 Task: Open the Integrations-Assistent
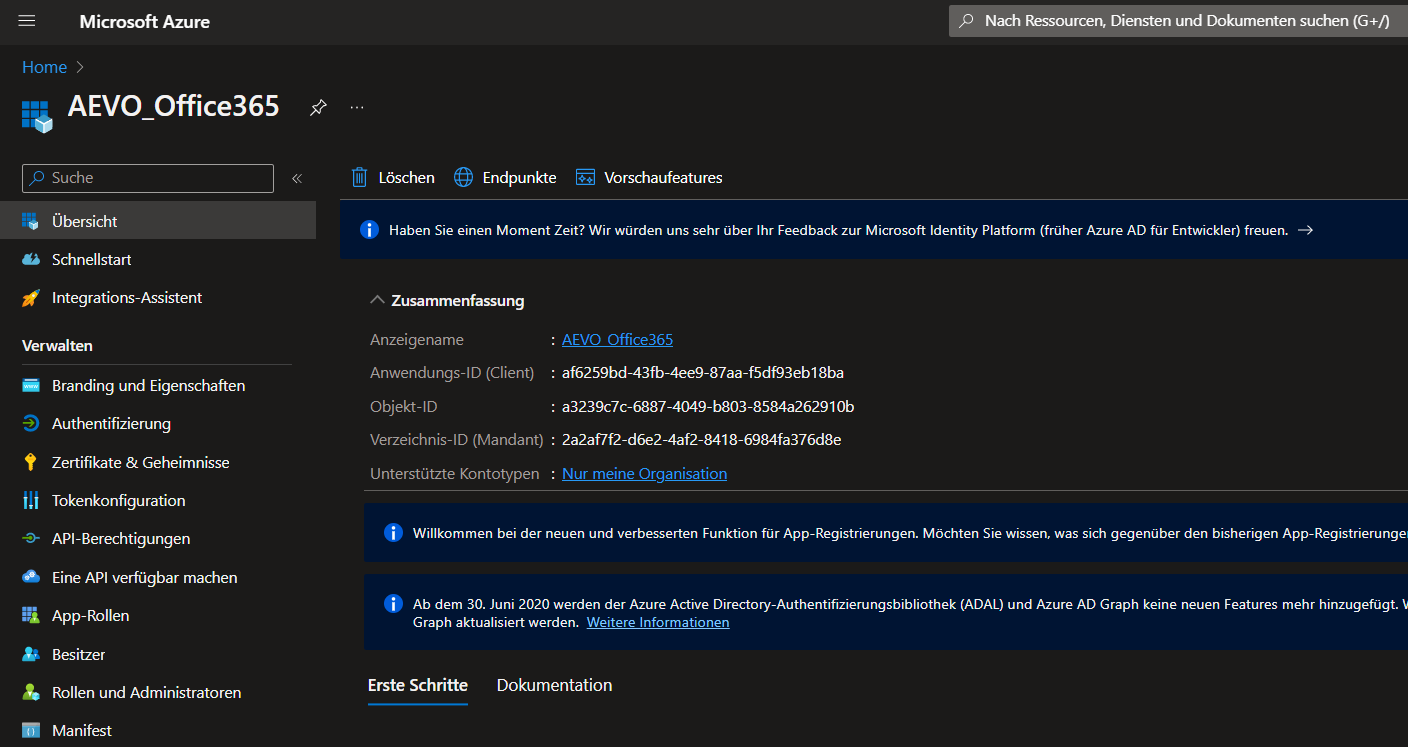[127, 297]
